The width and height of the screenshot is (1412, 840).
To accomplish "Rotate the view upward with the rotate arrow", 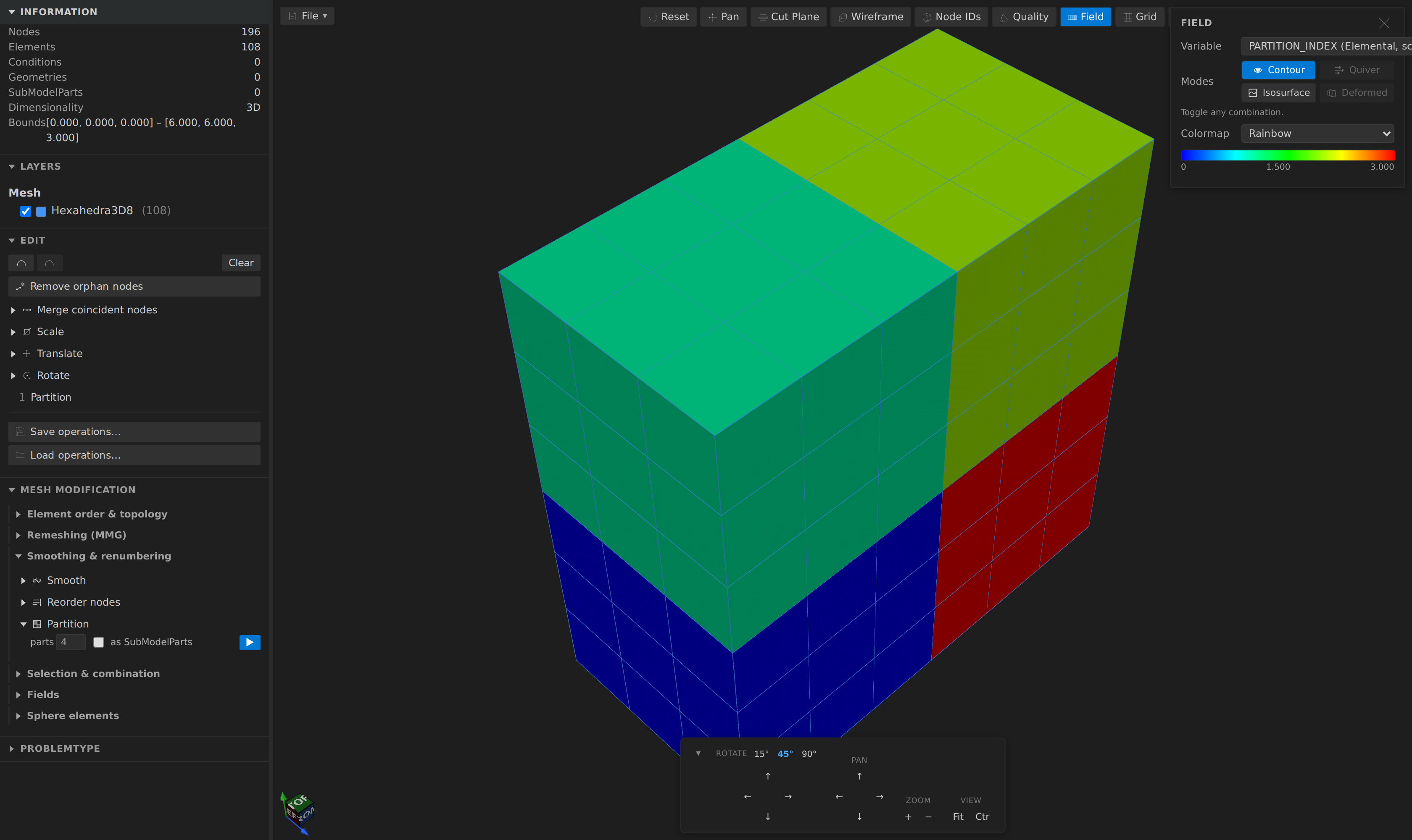I will point(768,776).
